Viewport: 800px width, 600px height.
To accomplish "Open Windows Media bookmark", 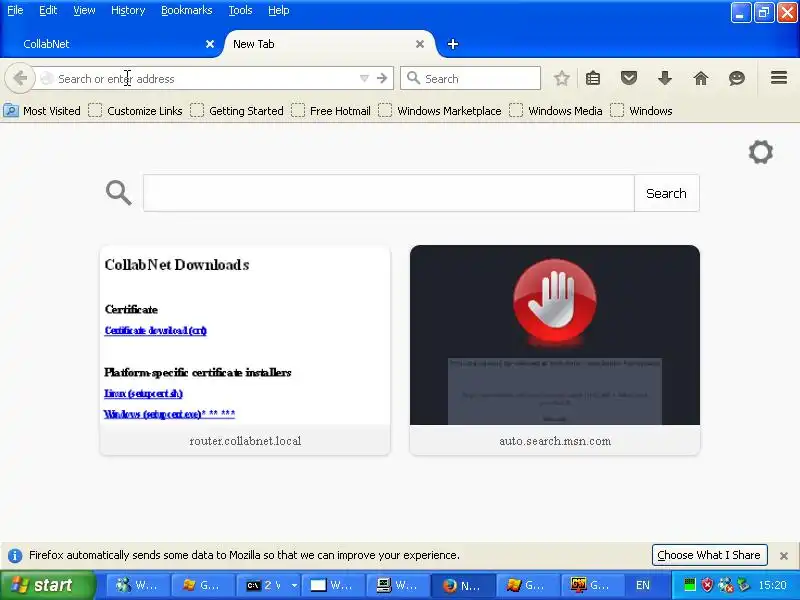I will point(556,111).
